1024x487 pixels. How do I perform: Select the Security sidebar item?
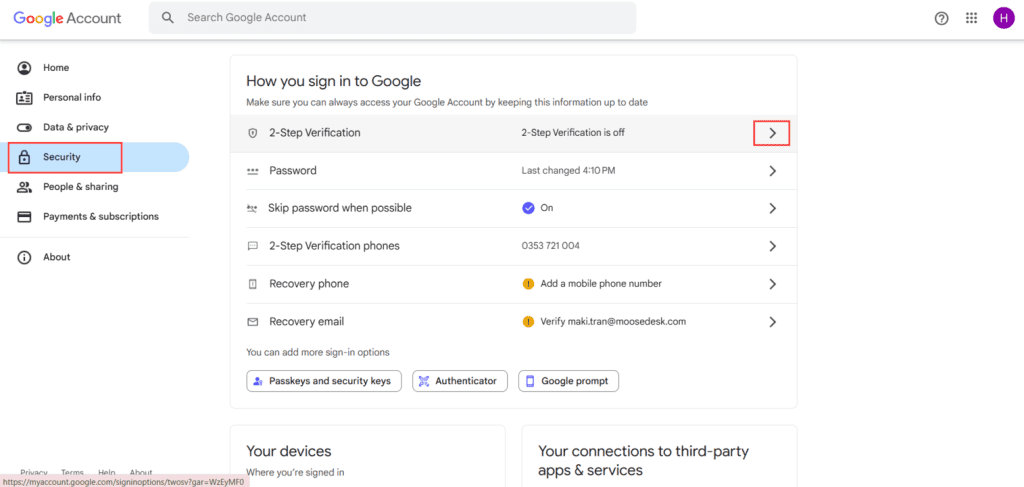coord(95,157)
